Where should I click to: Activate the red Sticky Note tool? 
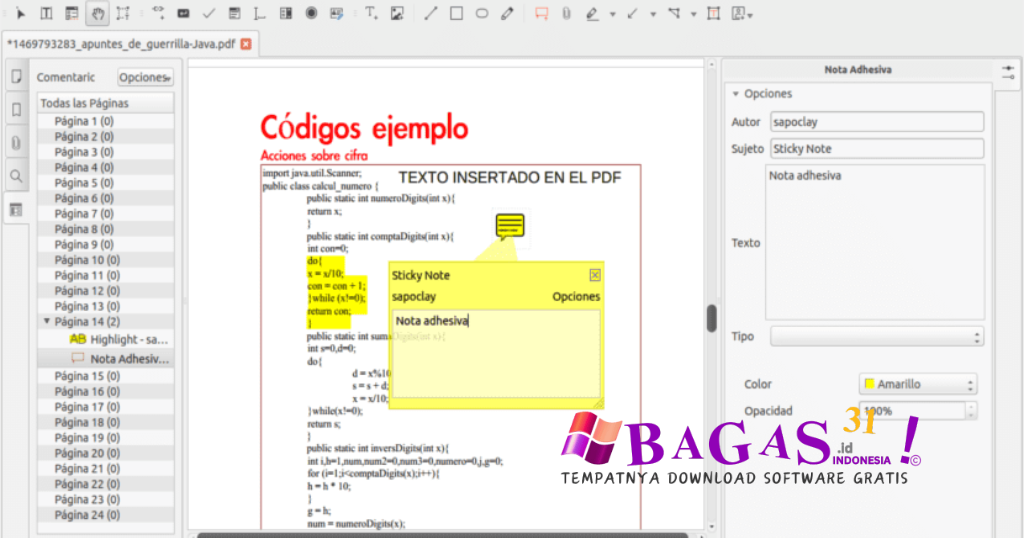(541, 13)
